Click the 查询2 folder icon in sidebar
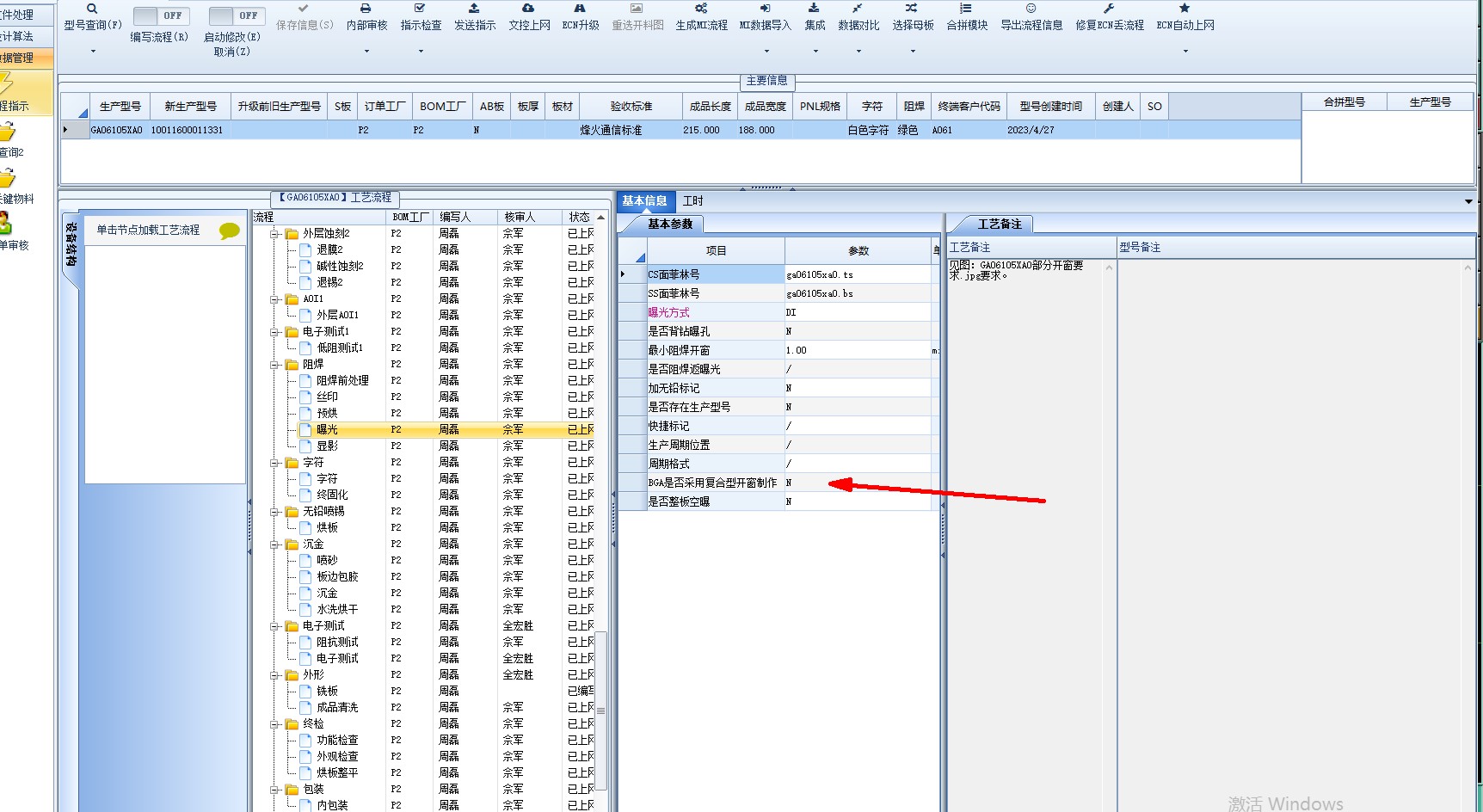This screenshot has width=1483, height=812. coord(7,132)
